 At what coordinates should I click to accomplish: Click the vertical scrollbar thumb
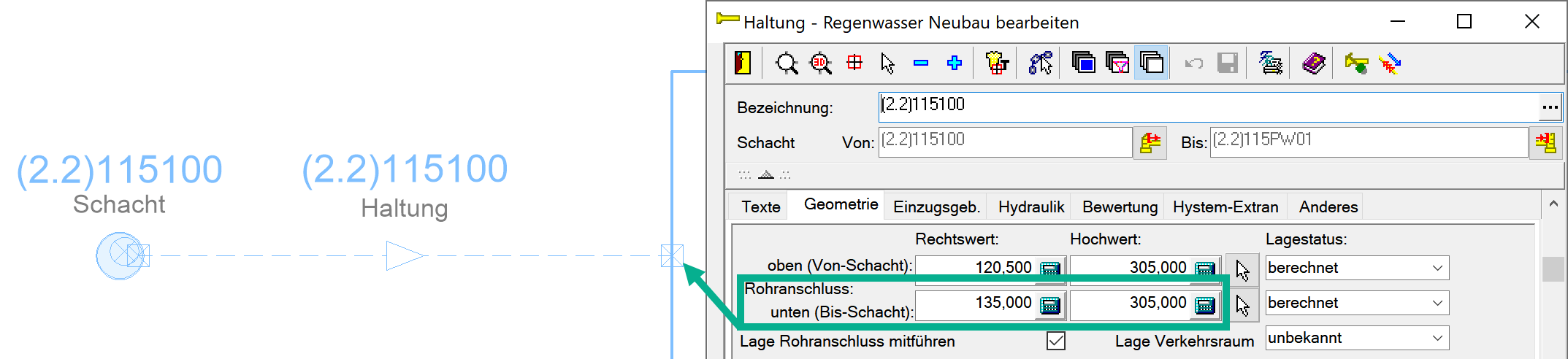click(x=1553, y=269)
